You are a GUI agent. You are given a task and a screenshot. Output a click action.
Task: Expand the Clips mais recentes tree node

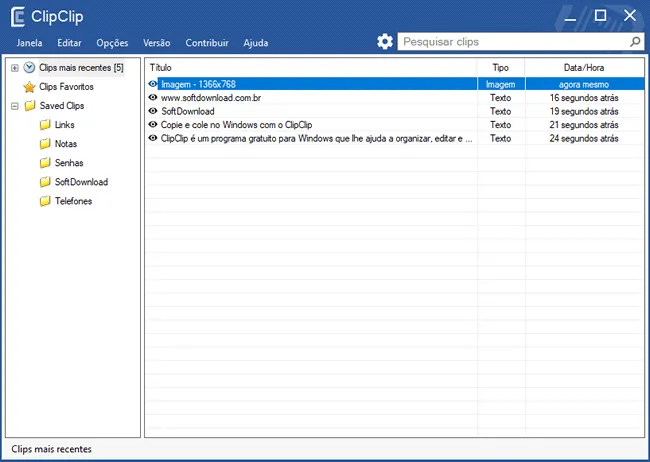(15, 68)
